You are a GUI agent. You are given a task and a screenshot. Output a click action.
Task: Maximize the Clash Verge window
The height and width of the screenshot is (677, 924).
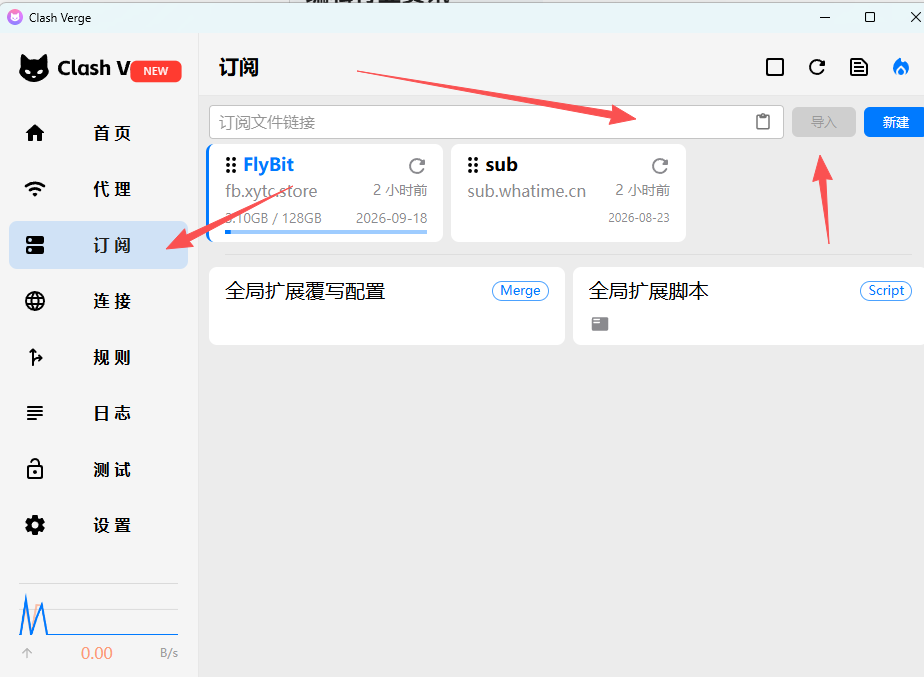870,17
